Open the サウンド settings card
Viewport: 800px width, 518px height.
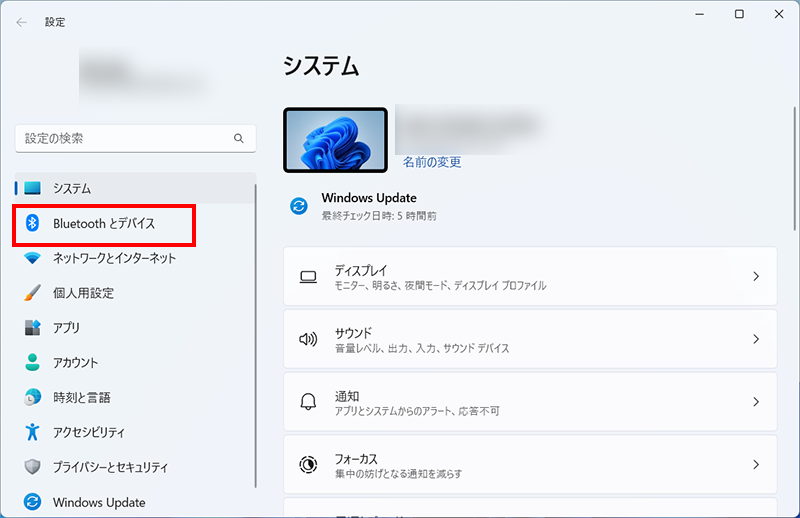(x=530, y=339)
